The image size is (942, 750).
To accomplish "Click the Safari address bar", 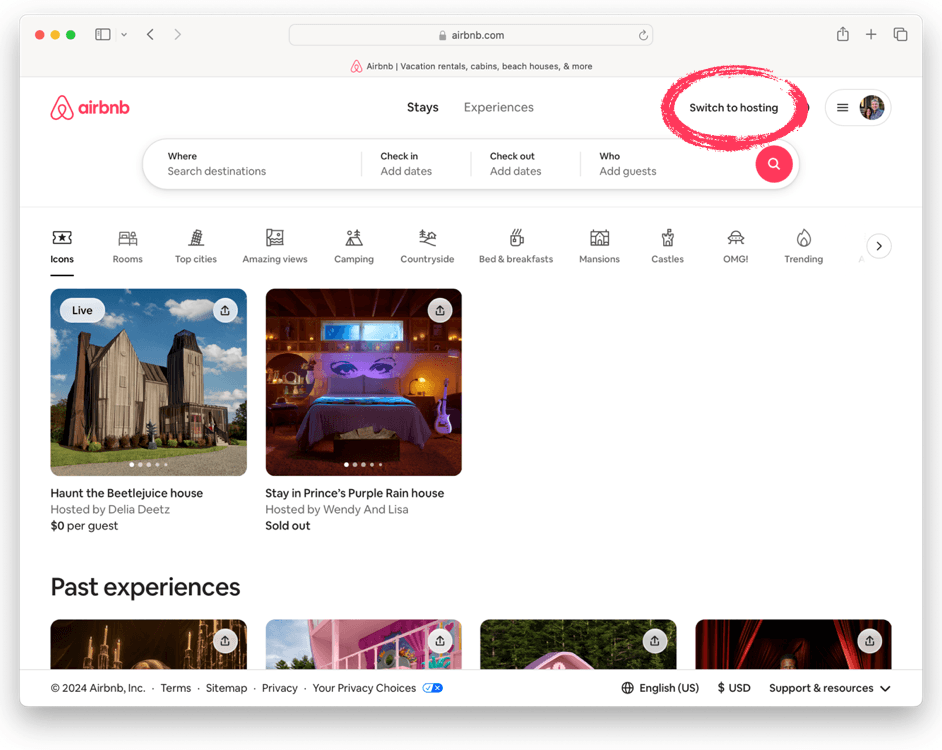I will click(470, 35).
